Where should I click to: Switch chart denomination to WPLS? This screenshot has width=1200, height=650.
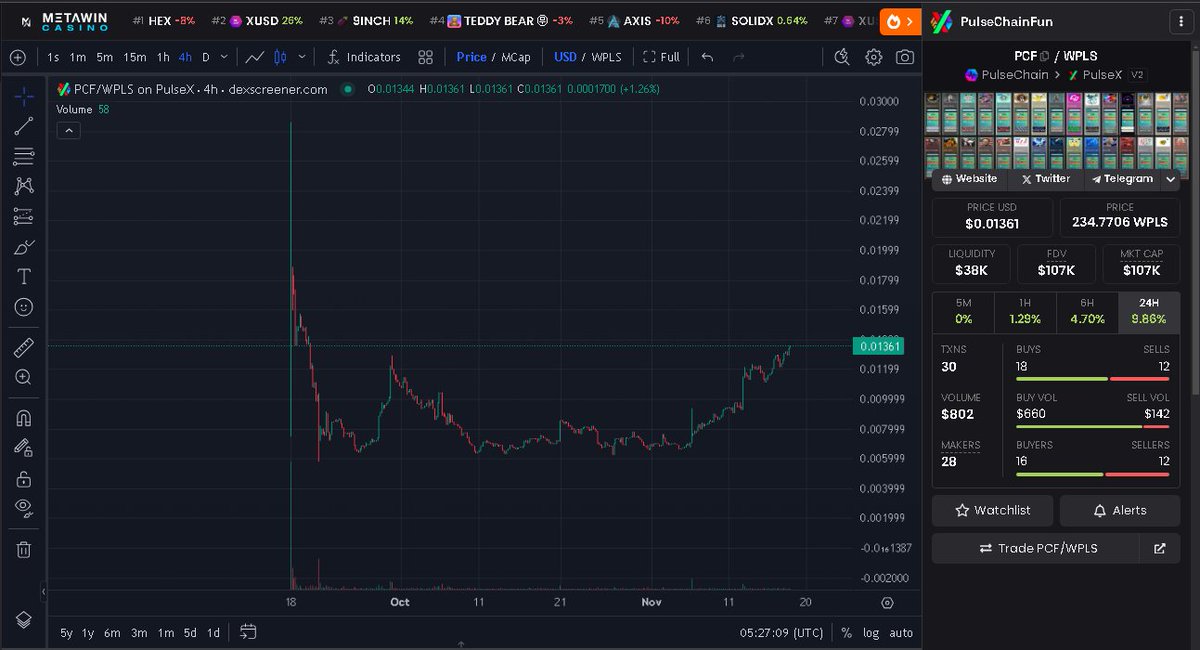click(x=606, y=57)
